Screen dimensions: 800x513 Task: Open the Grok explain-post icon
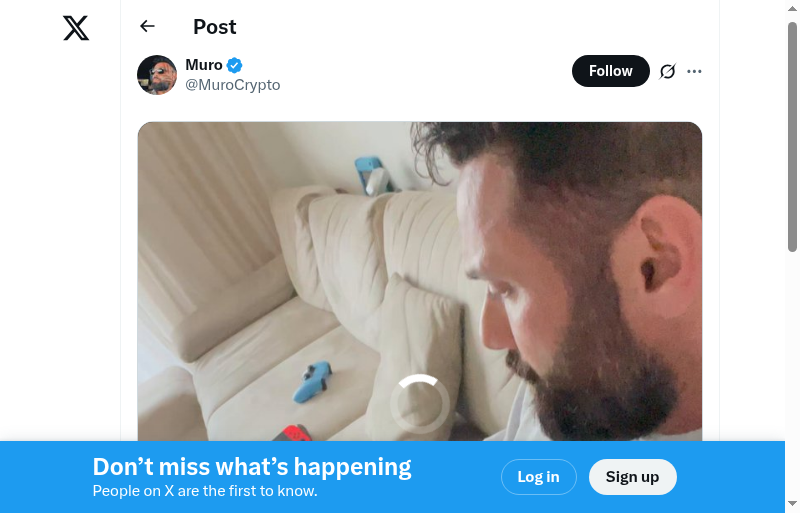pos(668,71)
